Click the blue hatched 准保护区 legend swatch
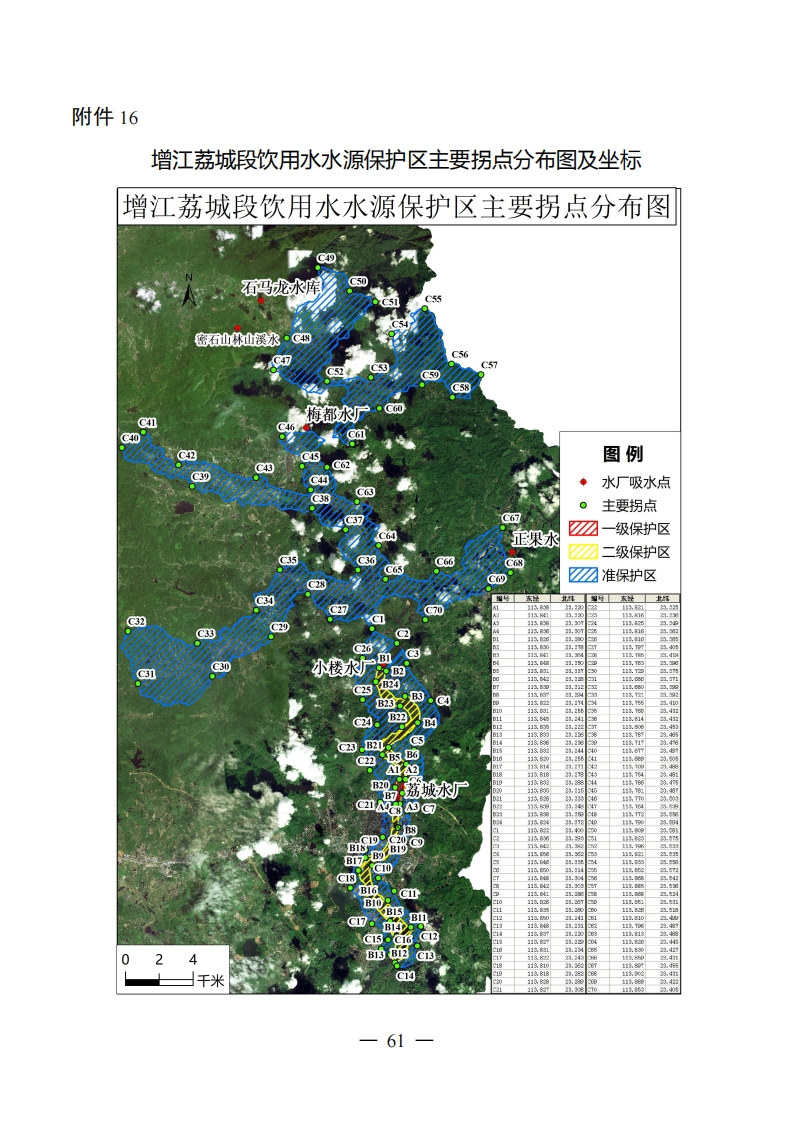The width and height of the screenshot is (793, 1122). click(x=583, y=575)
